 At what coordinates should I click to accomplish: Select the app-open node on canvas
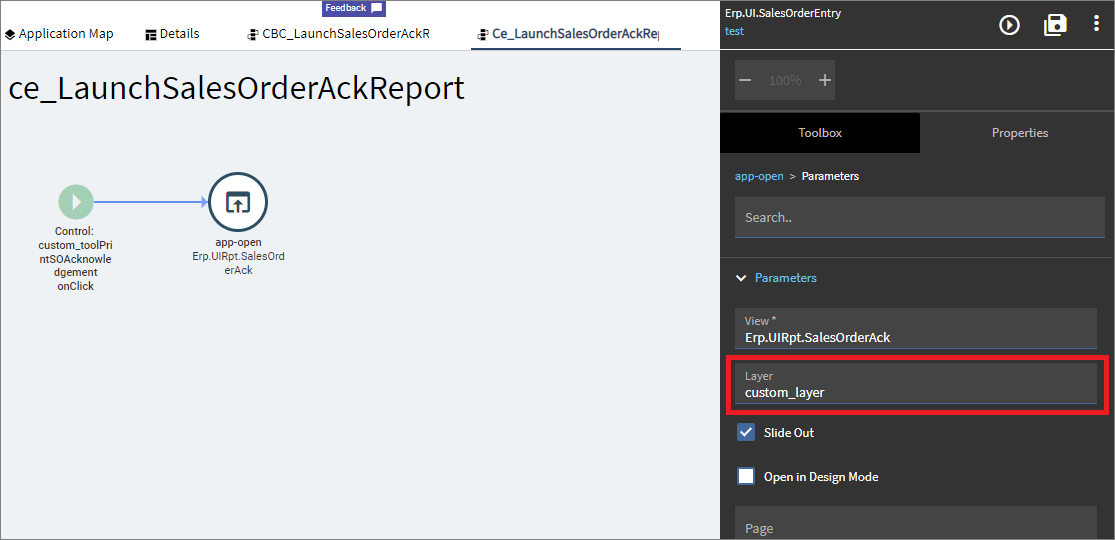point(238,202)
